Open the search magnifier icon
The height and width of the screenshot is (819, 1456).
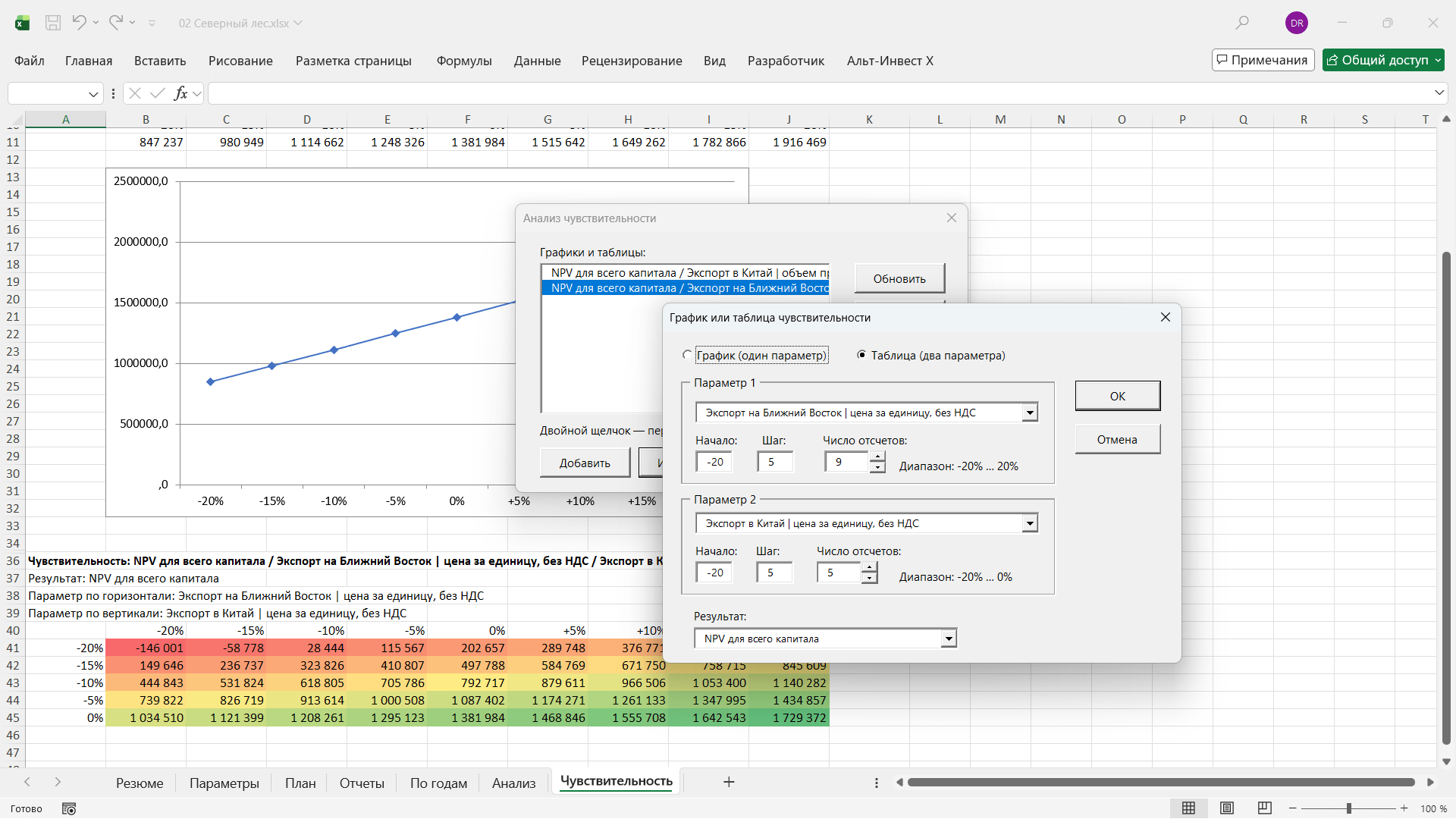(x=1242, y=23)
